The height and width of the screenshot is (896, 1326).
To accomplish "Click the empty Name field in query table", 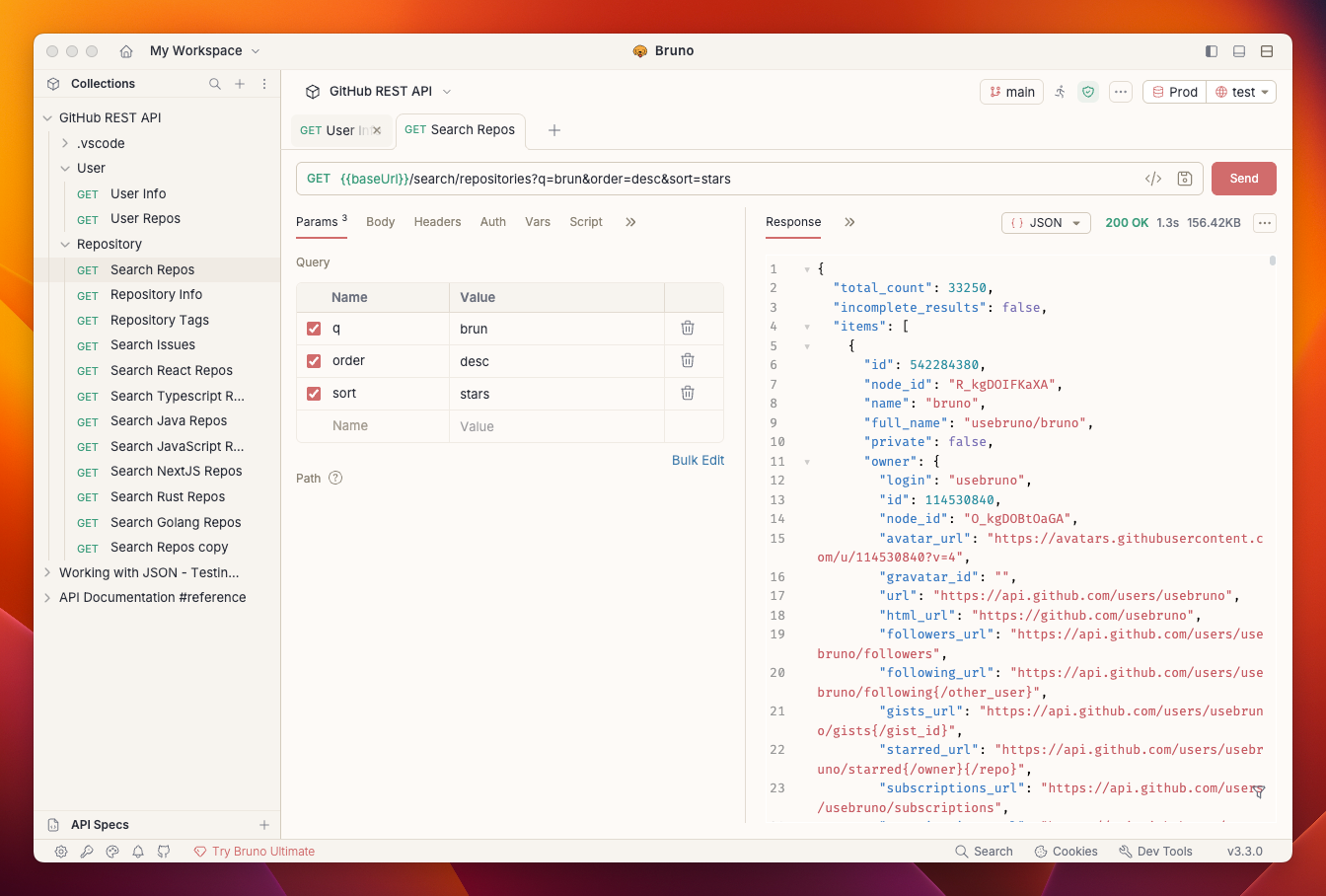I will click(388, 426).
